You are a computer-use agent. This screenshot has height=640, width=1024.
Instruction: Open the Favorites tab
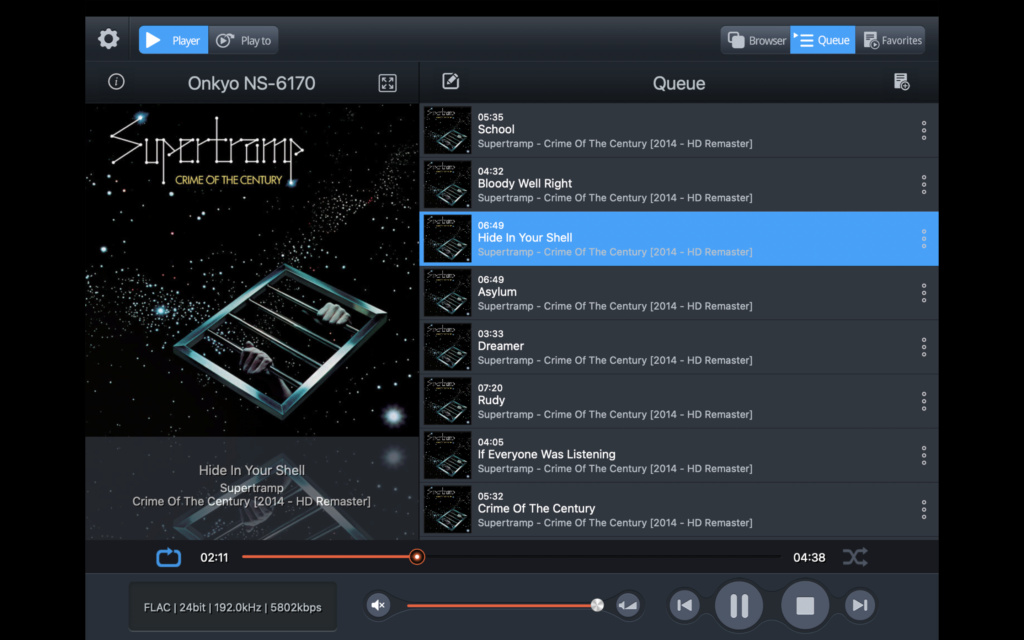click(890, 40)
